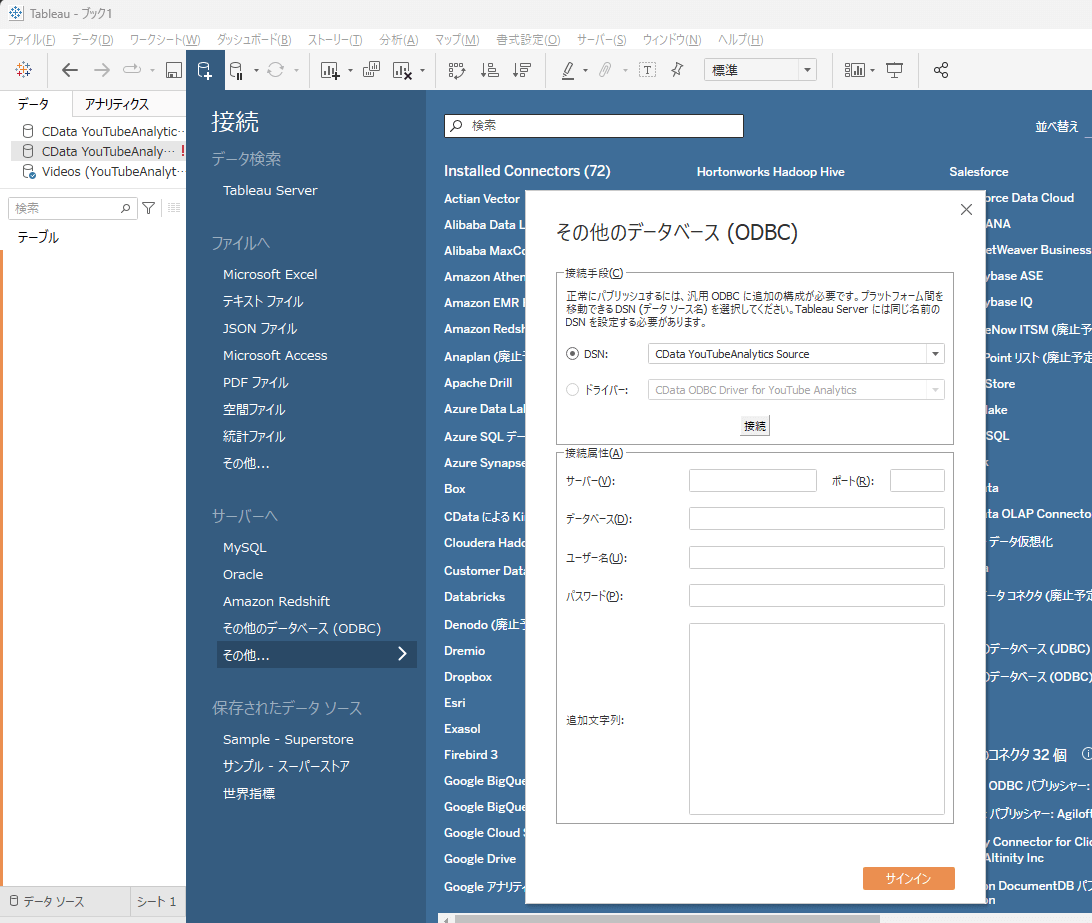Viewport: 1092px width, 923px height.
Task: Click the MySQL server connection link
Action: tap(244, 548)
